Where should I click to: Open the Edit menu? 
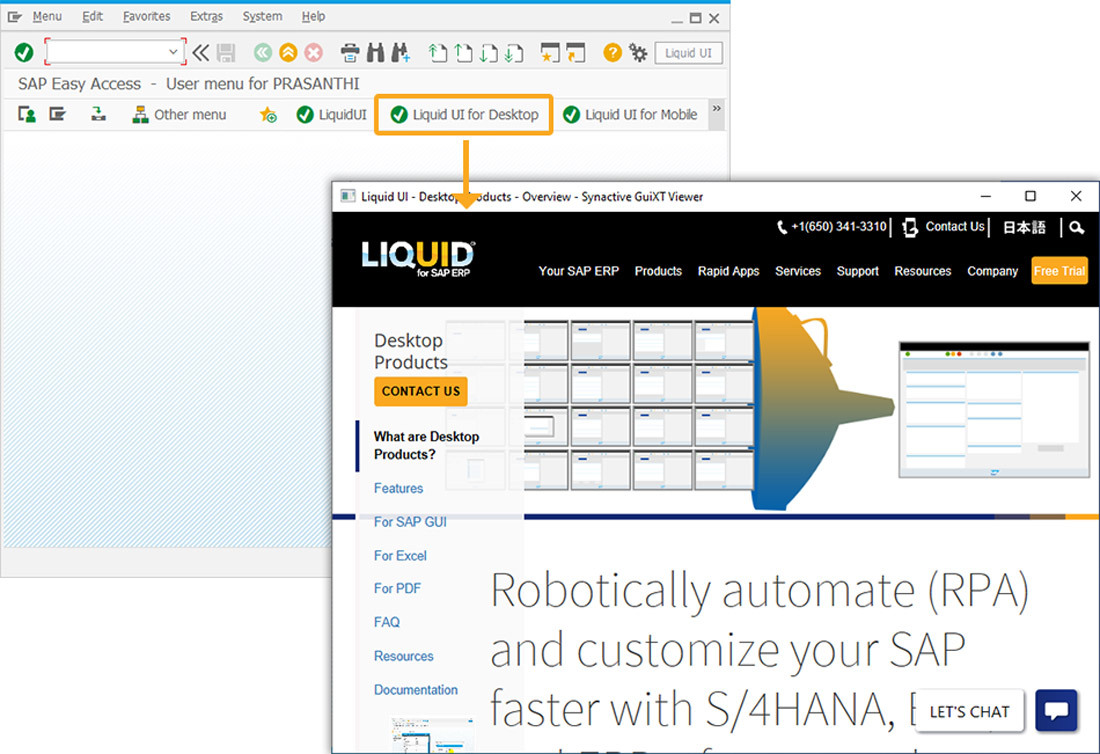click(93, 16)
